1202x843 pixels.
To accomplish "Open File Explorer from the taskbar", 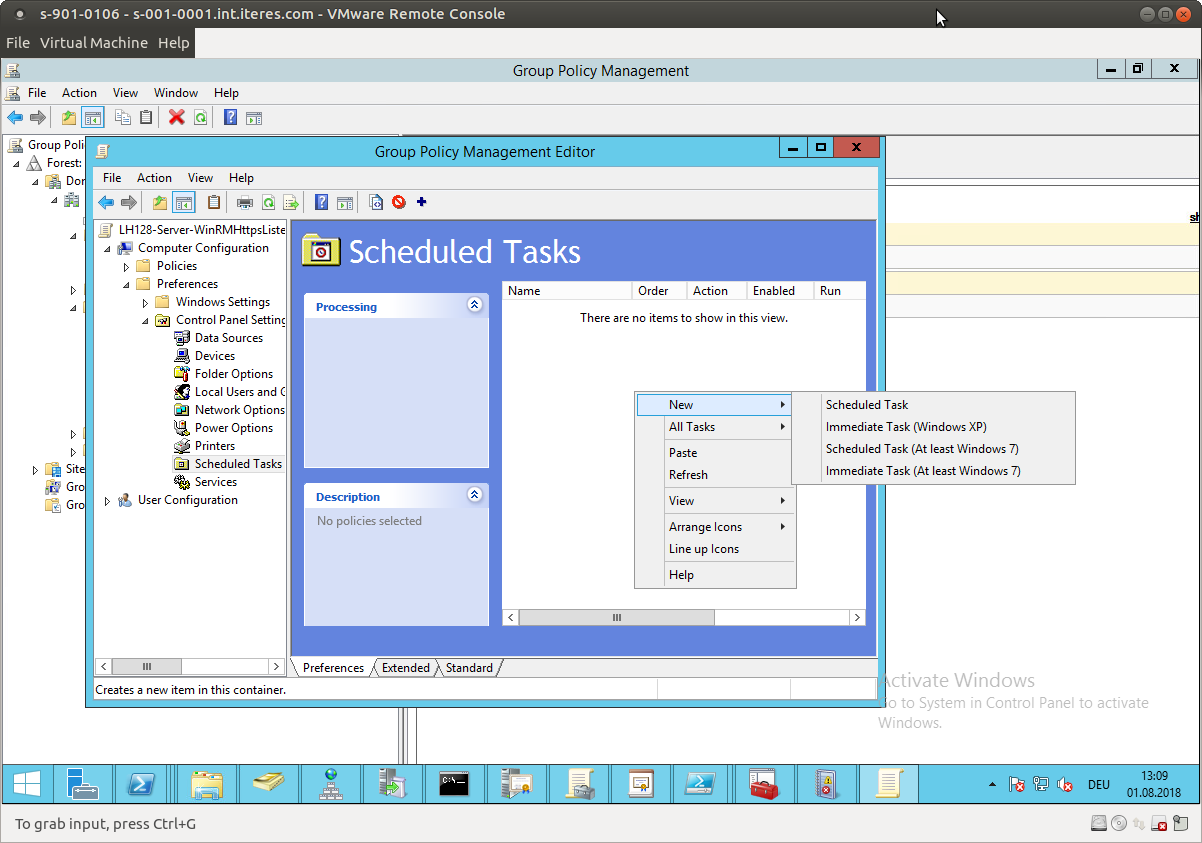I will point(207,784).
